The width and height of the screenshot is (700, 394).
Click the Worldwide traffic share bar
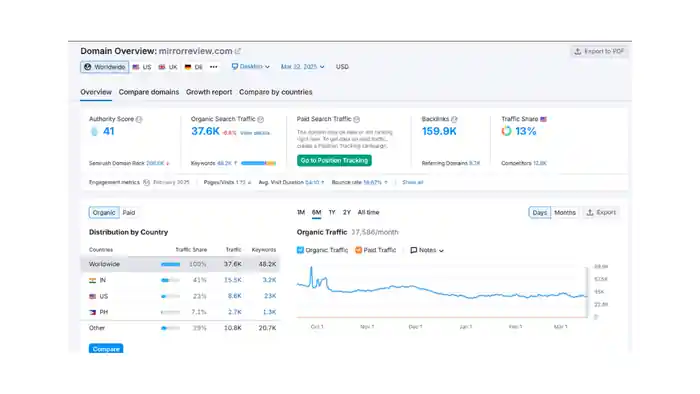coord(171,264)
